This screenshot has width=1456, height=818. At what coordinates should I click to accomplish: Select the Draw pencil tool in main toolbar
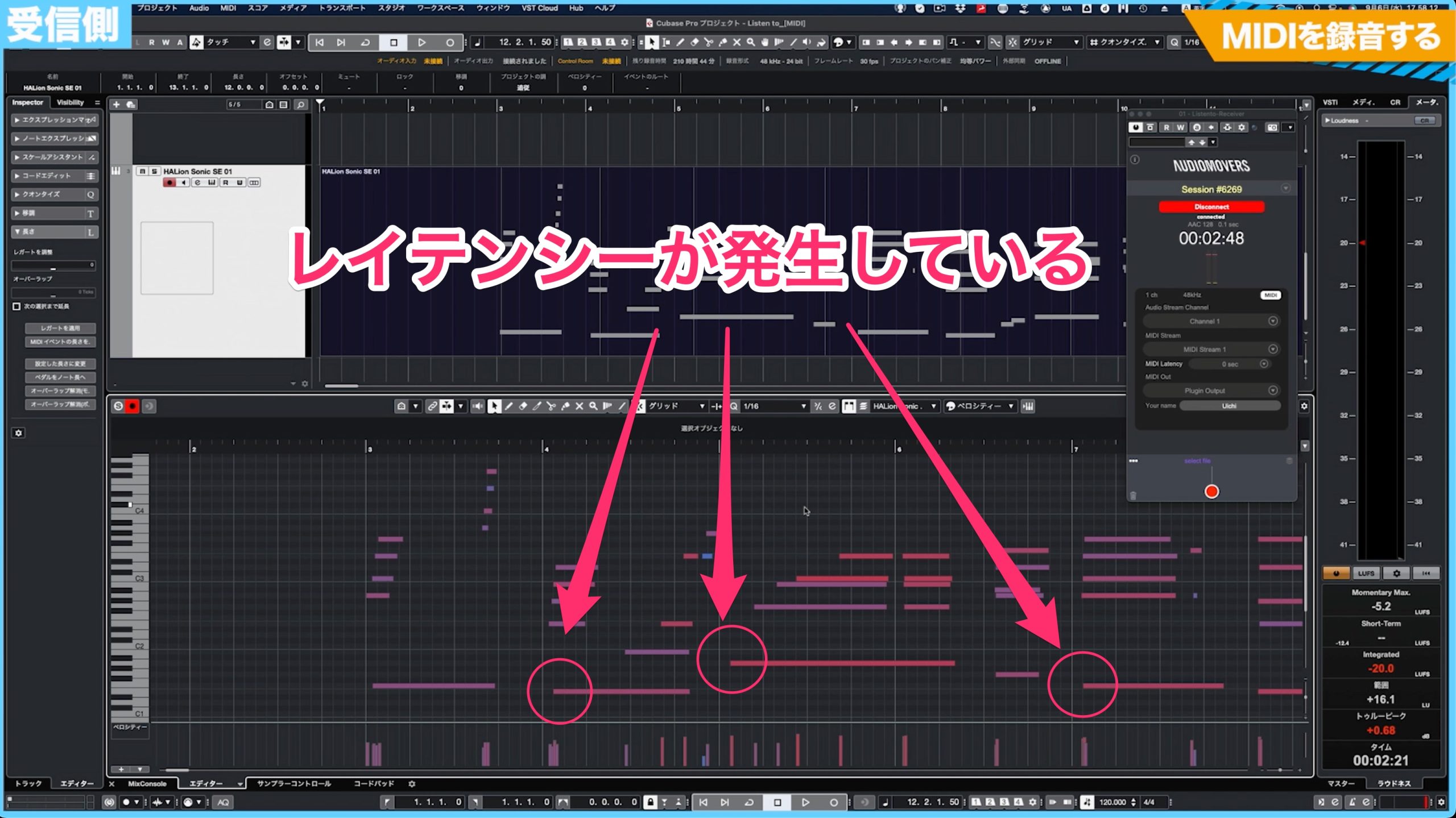pos(680,42)
